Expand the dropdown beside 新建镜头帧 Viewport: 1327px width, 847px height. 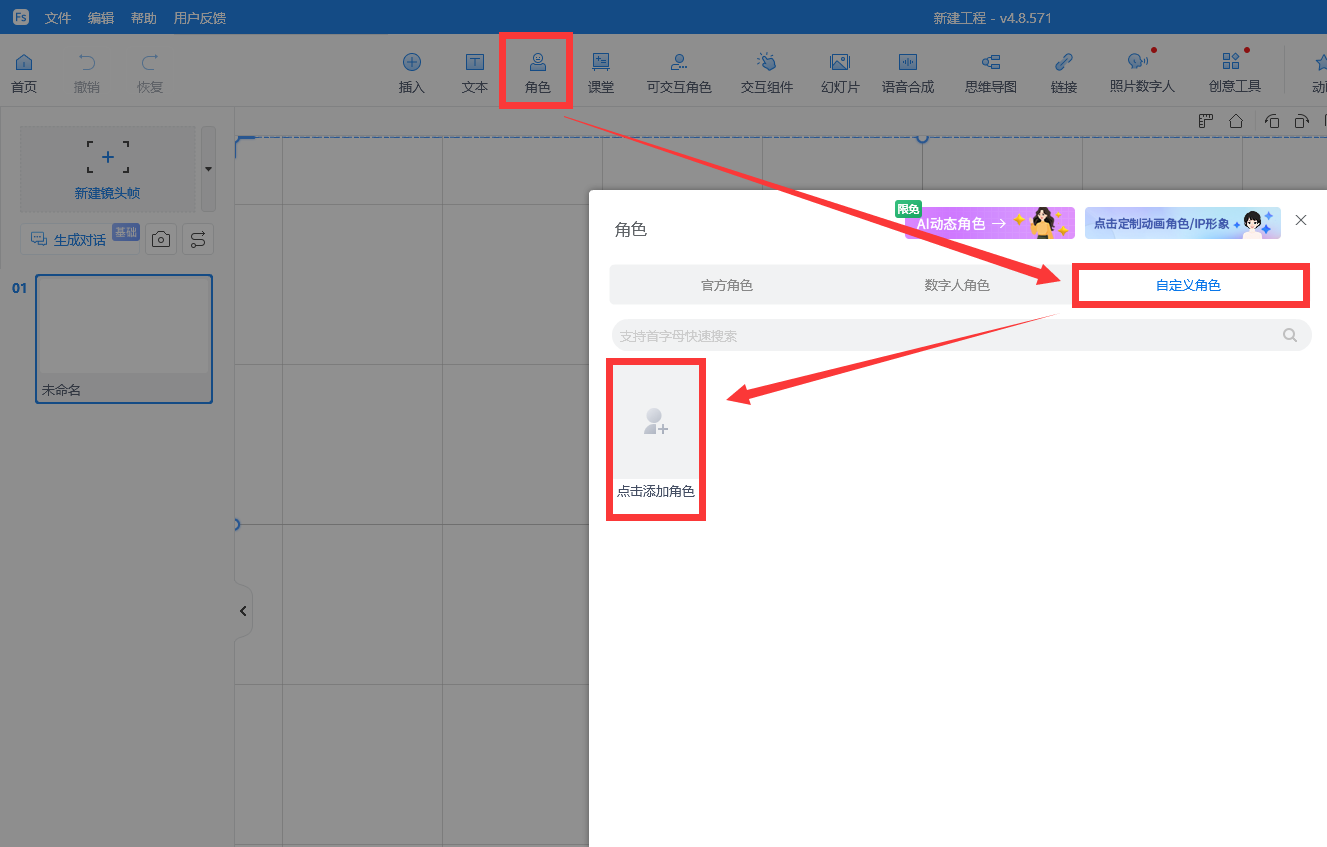pos(208,168)
